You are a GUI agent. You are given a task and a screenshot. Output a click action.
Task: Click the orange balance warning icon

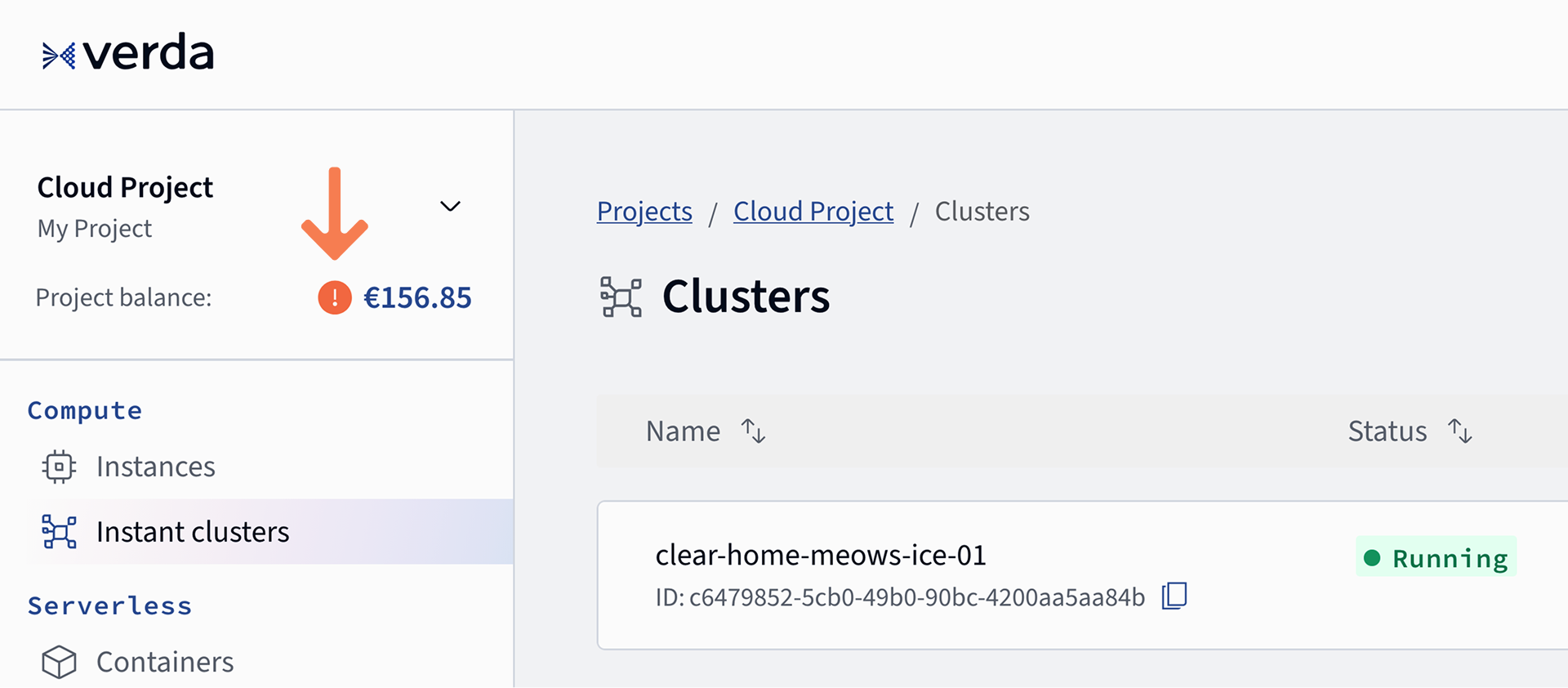[x=335, y=297]
